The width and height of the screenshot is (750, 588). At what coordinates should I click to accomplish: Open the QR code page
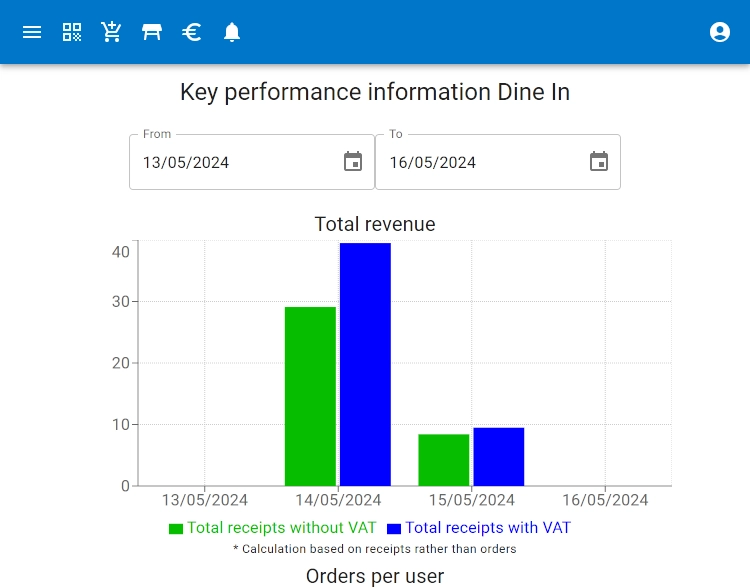click(x=72, y=32)
